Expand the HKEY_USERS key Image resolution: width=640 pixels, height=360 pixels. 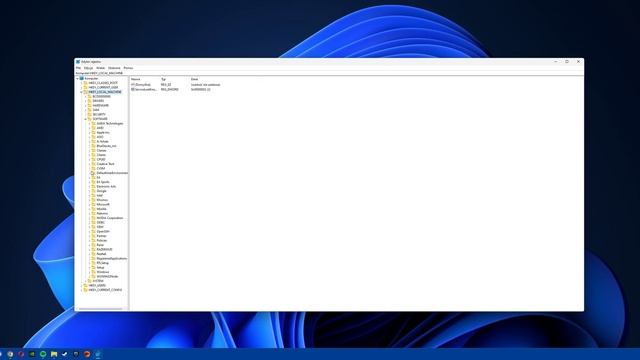pos(82,285)
